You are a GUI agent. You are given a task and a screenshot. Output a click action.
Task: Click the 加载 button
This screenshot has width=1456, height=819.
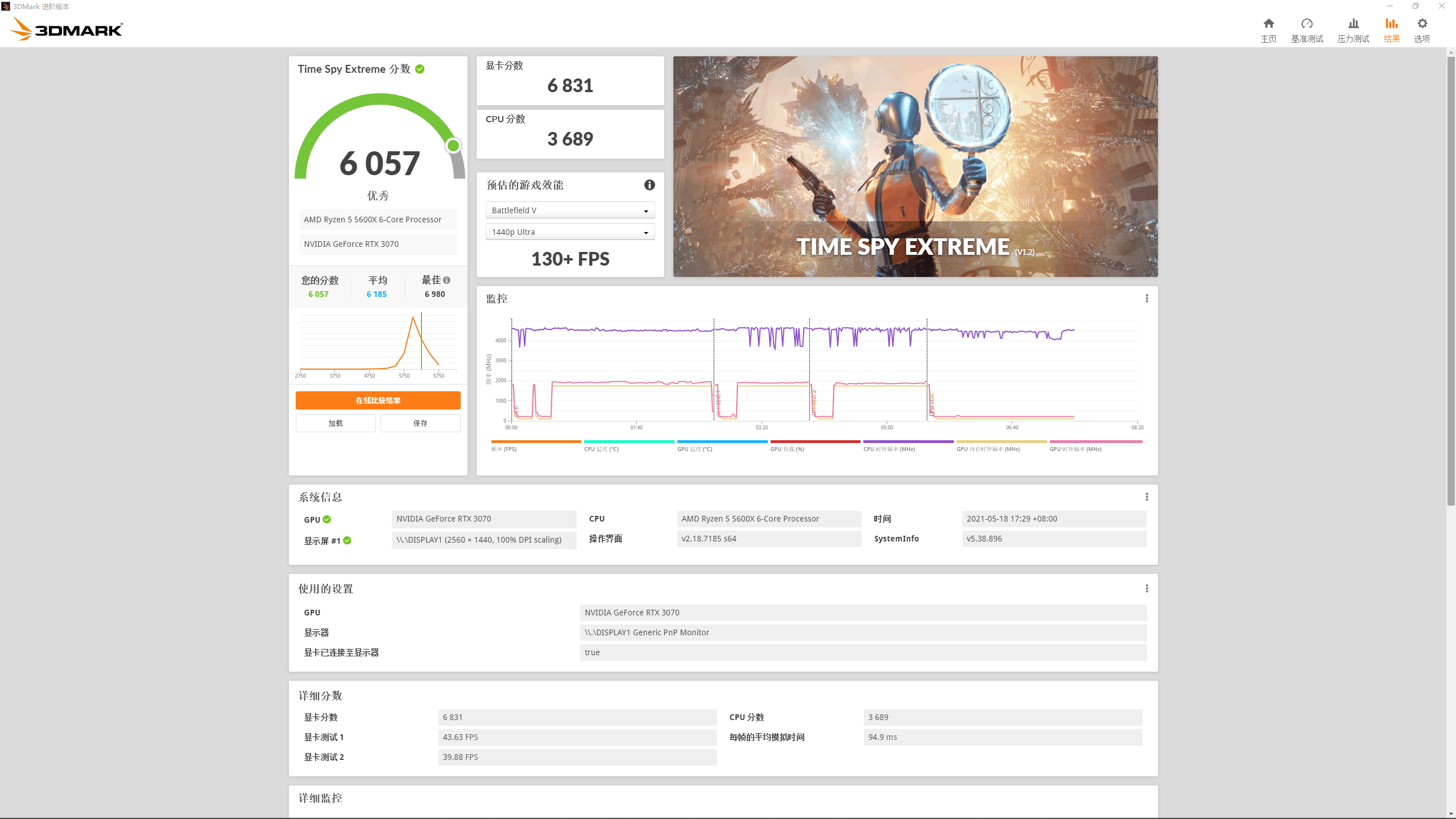click(336, 423)
